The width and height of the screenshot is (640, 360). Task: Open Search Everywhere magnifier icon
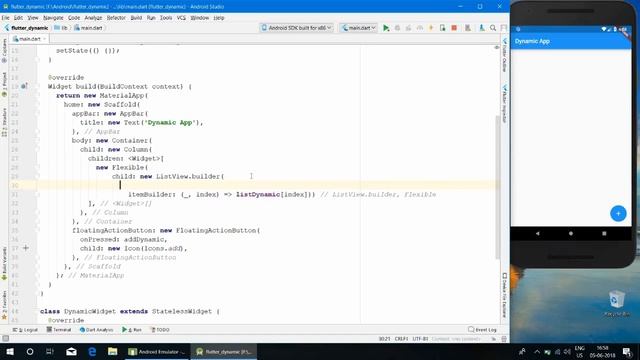coord(493,28)
